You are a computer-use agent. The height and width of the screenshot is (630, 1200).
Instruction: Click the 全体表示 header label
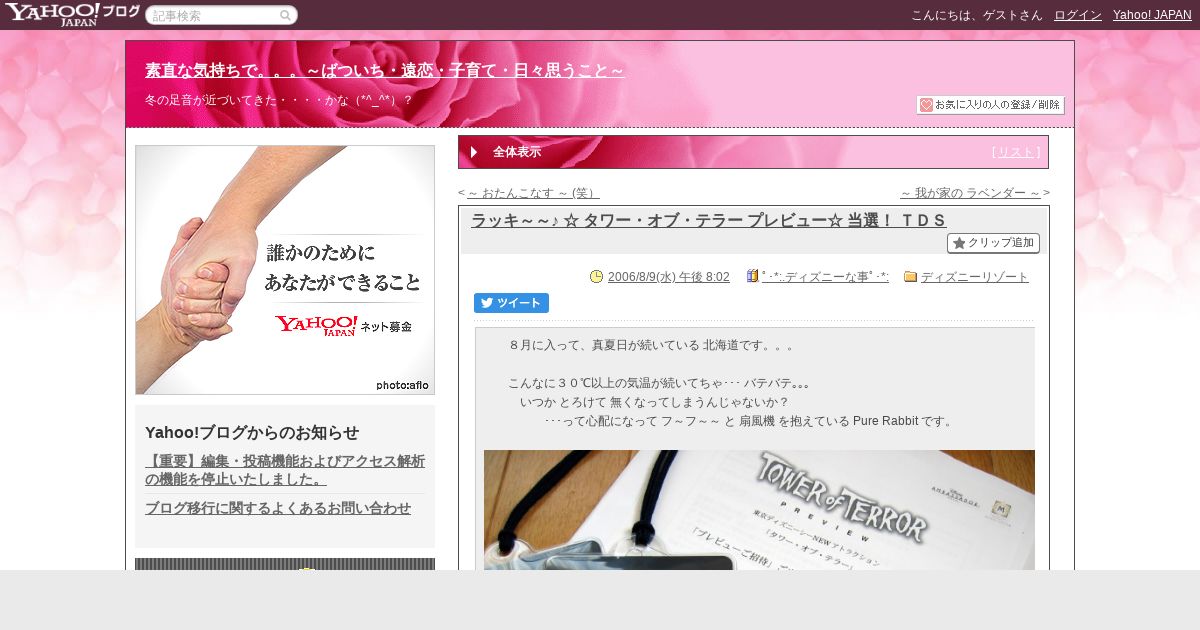[517, 152]
